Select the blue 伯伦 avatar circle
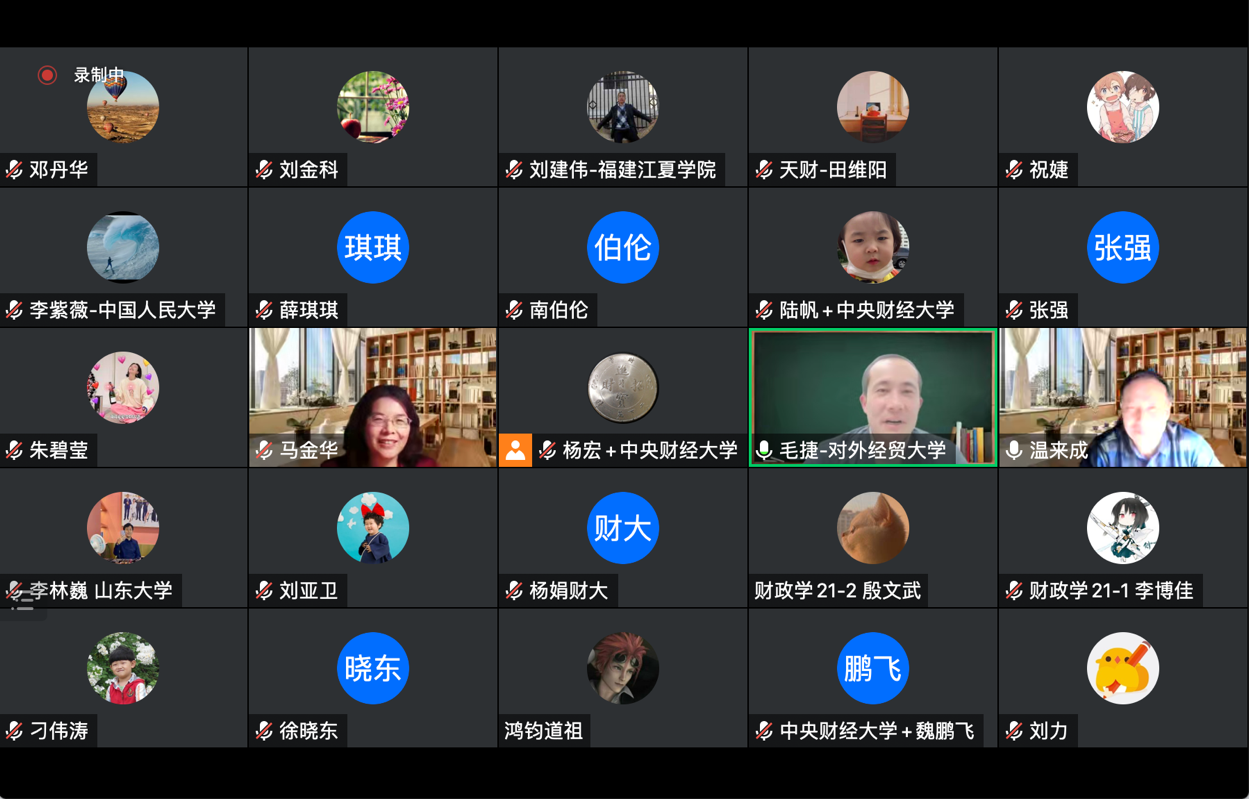 pyautogui.click(x=623, y=247)
